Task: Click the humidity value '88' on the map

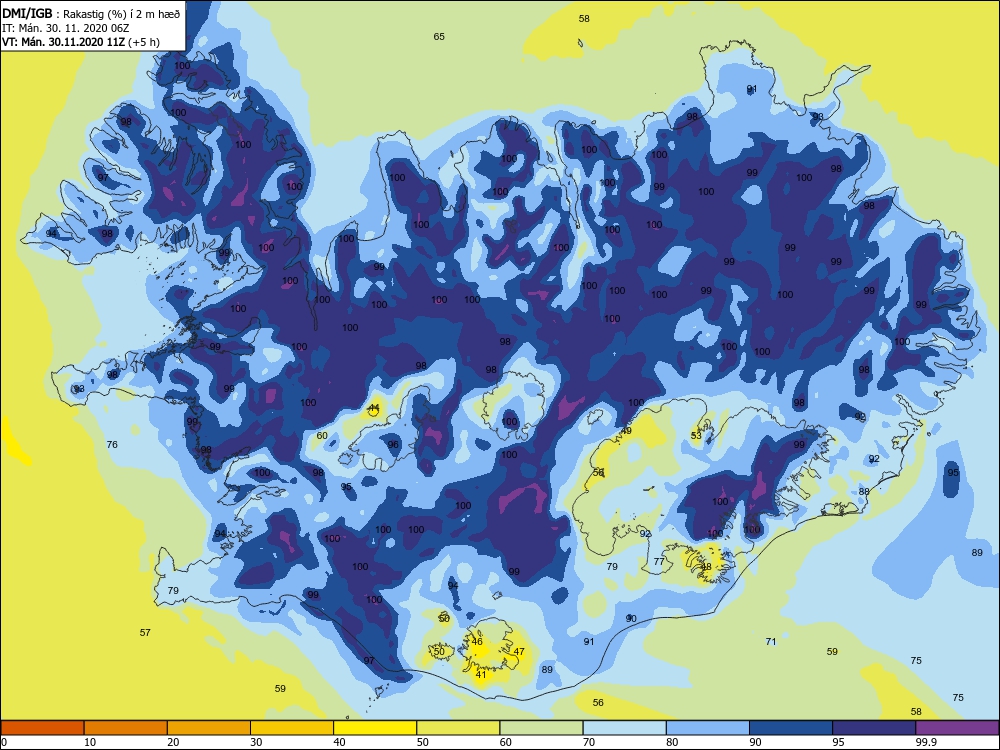Action: tap(864, 492)
